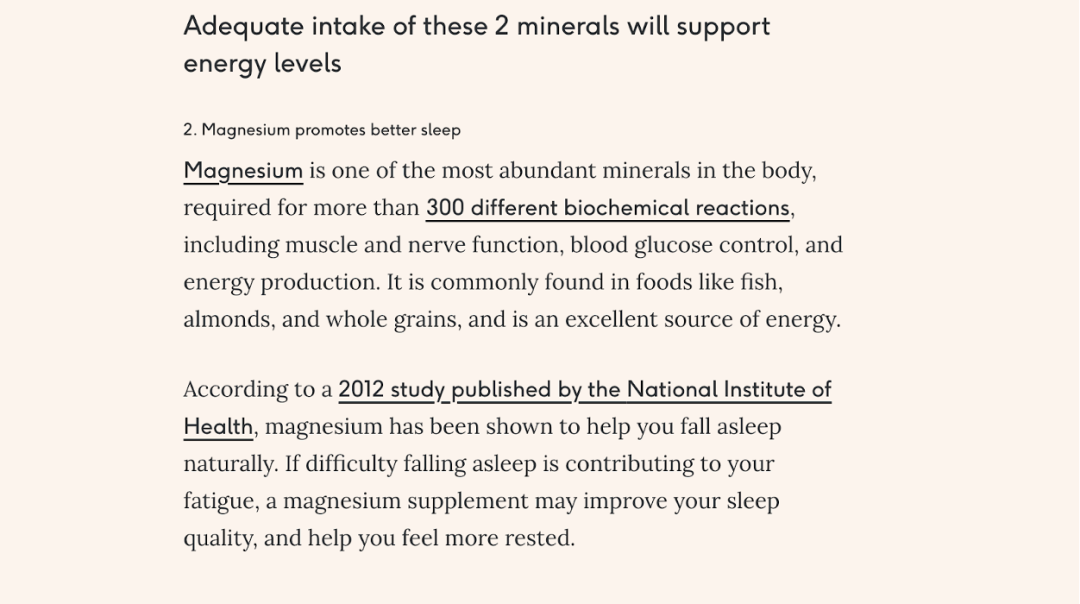This screenshot has height=604, width=1080.
Task: Open the underlined Magnesium link
Action: click(243, 171)
